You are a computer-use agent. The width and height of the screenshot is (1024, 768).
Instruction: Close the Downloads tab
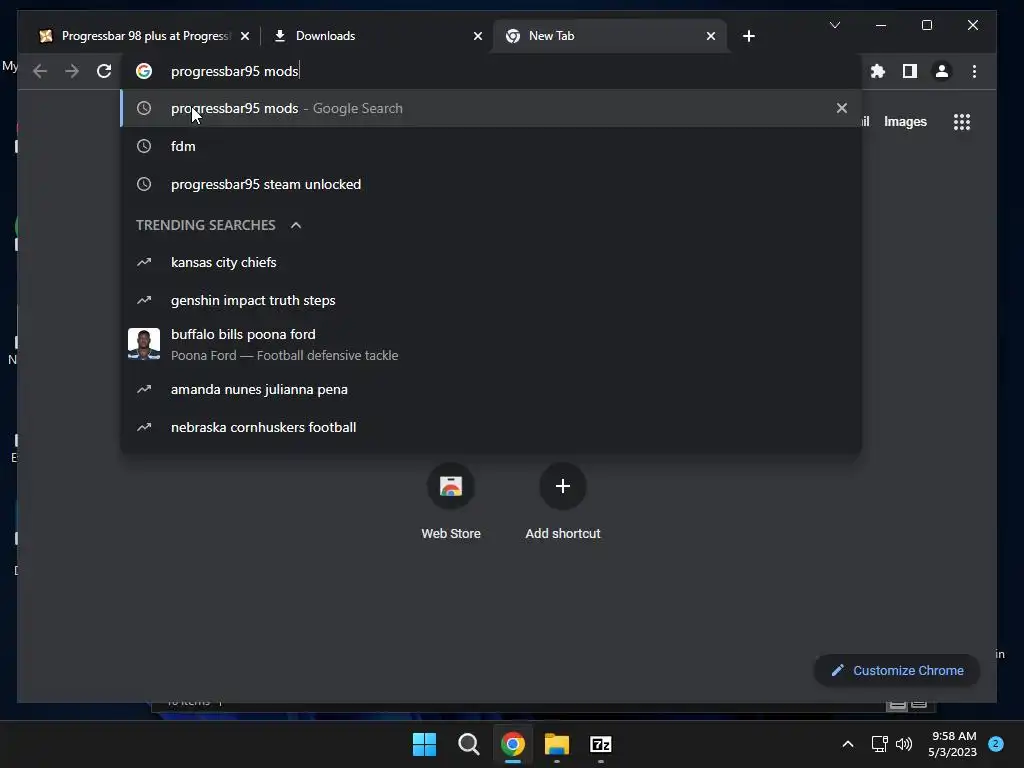point(478,36)
